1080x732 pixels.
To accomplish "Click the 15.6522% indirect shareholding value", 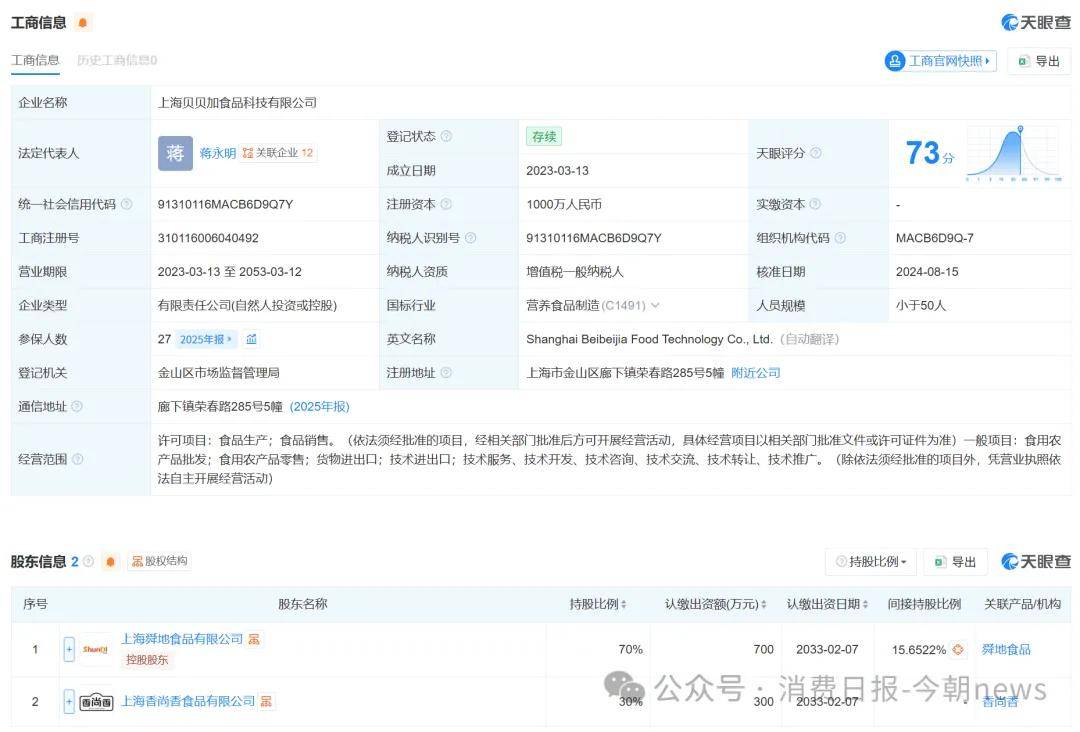I will point(919,649).
